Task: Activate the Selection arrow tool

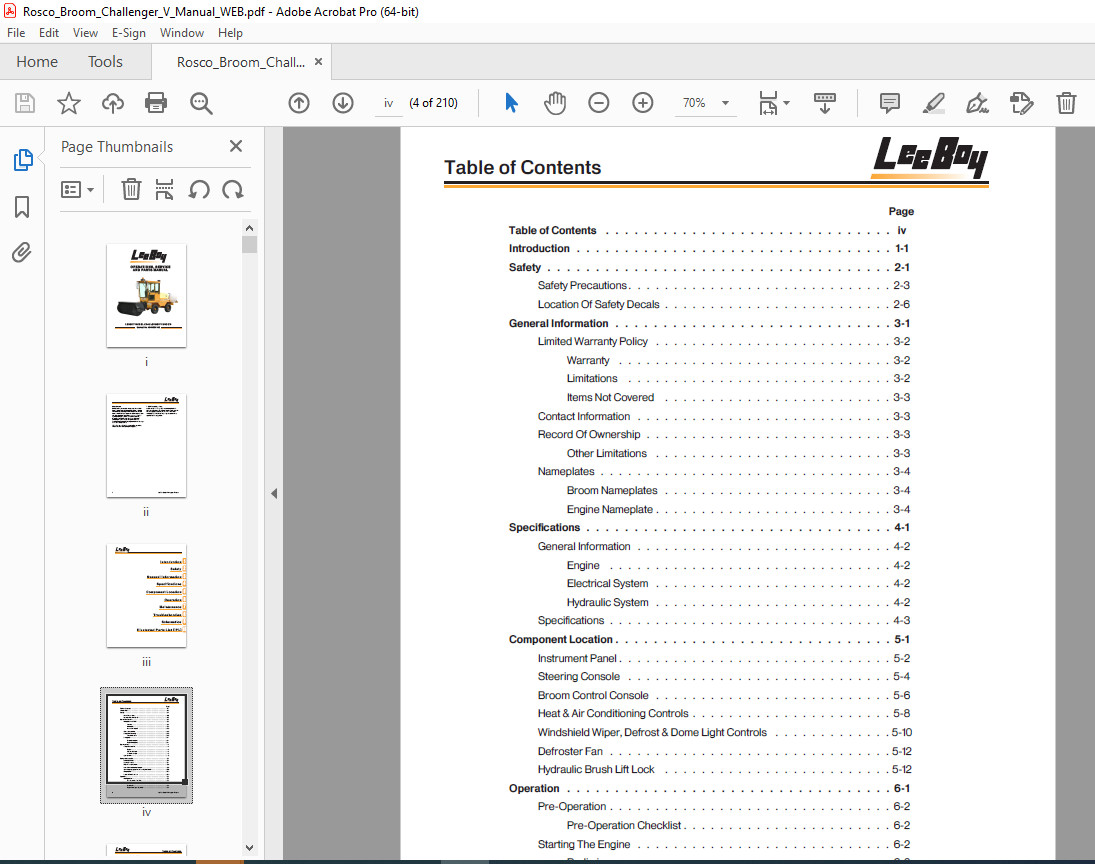Action: click(x=511, y=103)
